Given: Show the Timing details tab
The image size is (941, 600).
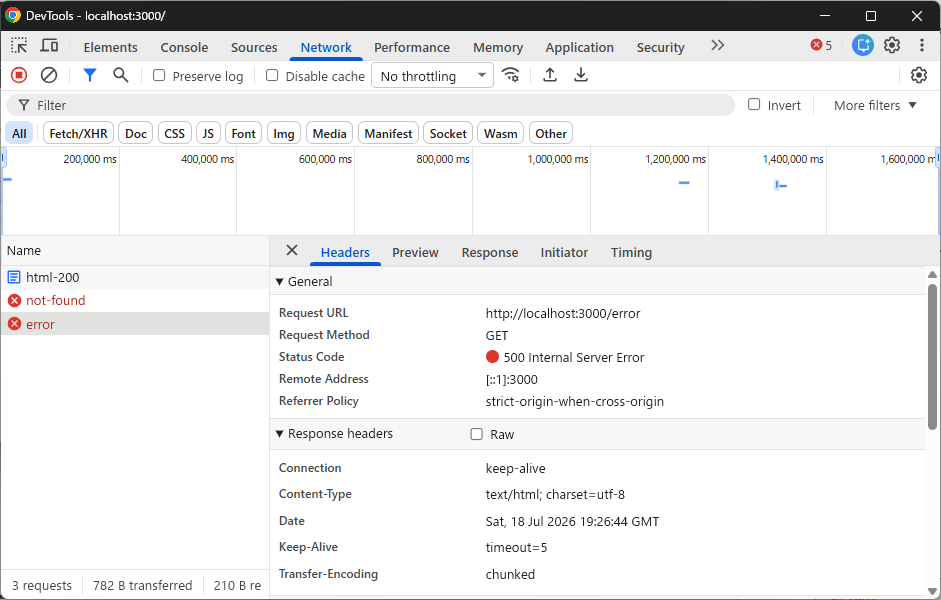Looking at the screenshot, I should 631,253.
